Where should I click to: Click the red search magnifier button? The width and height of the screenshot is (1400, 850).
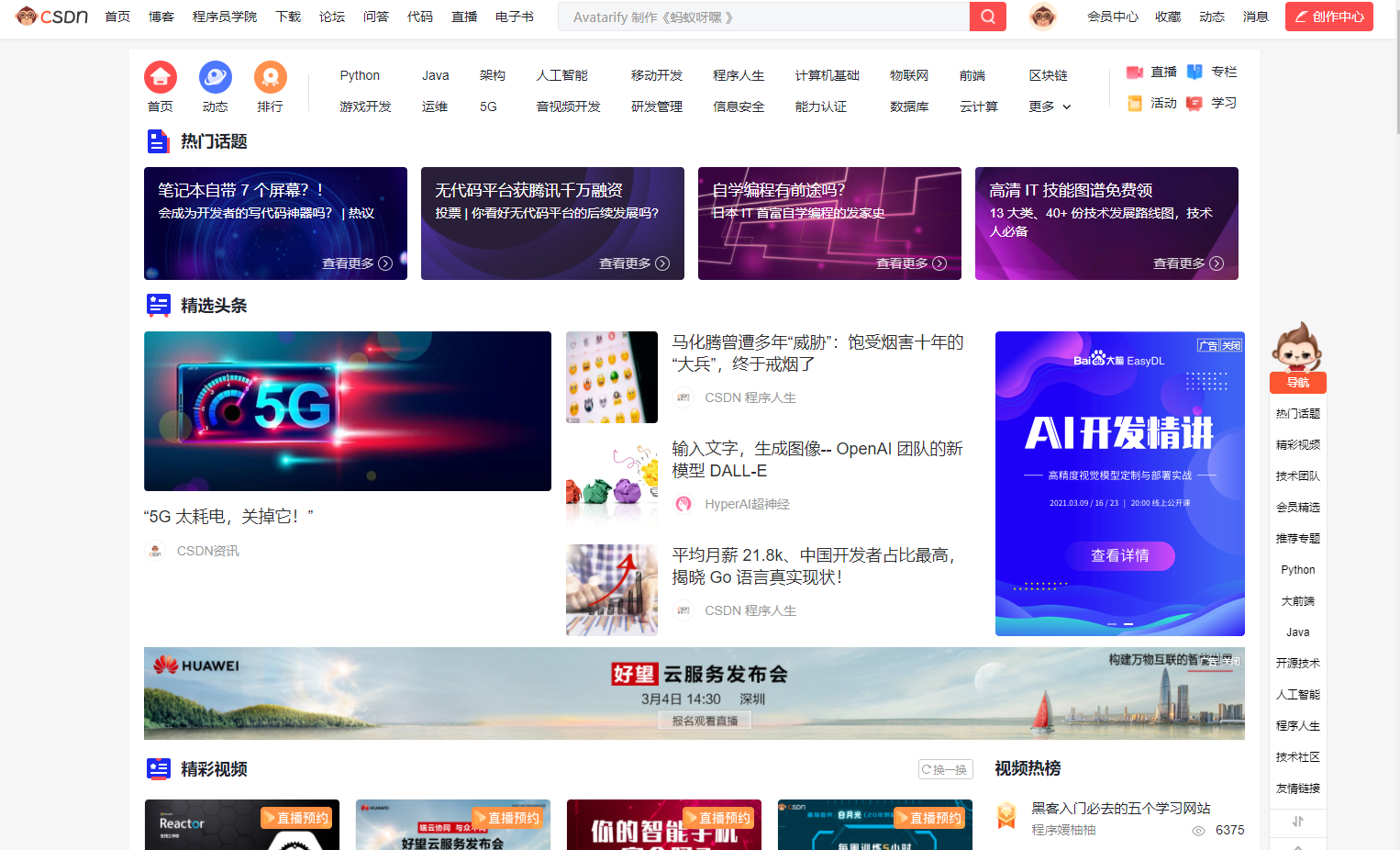point(987,17)
